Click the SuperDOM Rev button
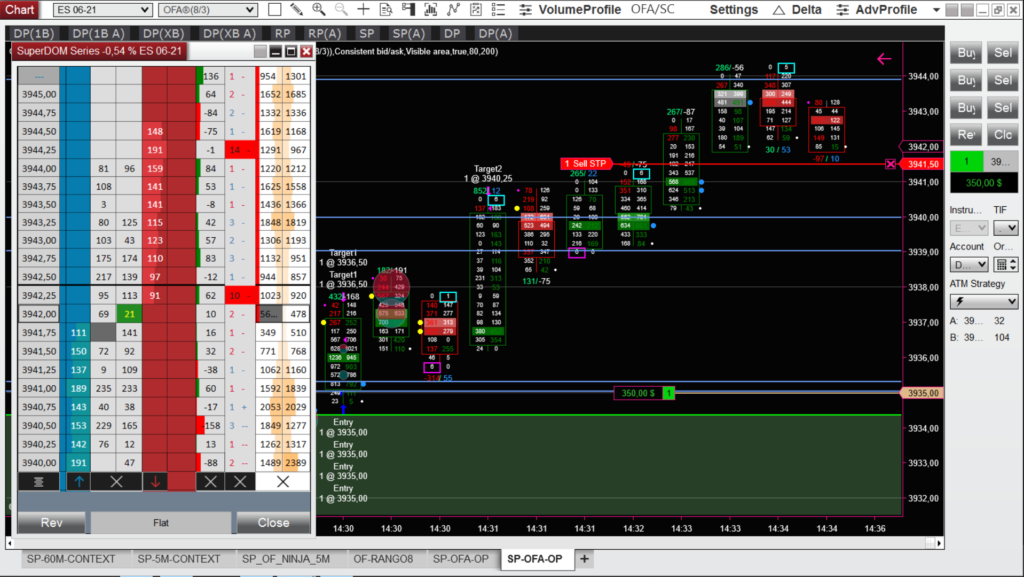The height and width of the screenshot is (577, 1024). point(52,523)
